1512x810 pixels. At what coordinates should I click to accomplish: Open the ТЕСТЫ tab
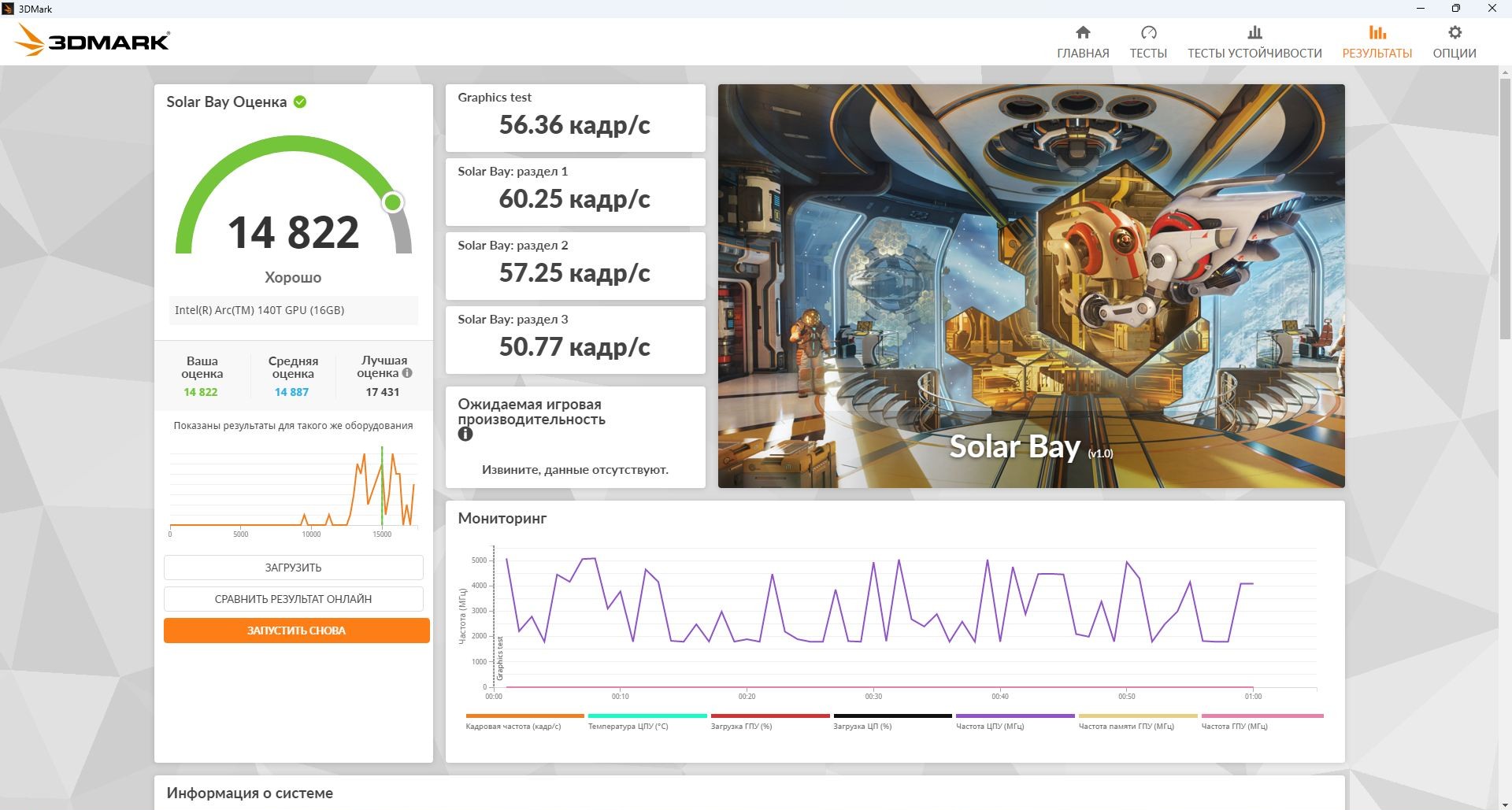(1148, 42)
